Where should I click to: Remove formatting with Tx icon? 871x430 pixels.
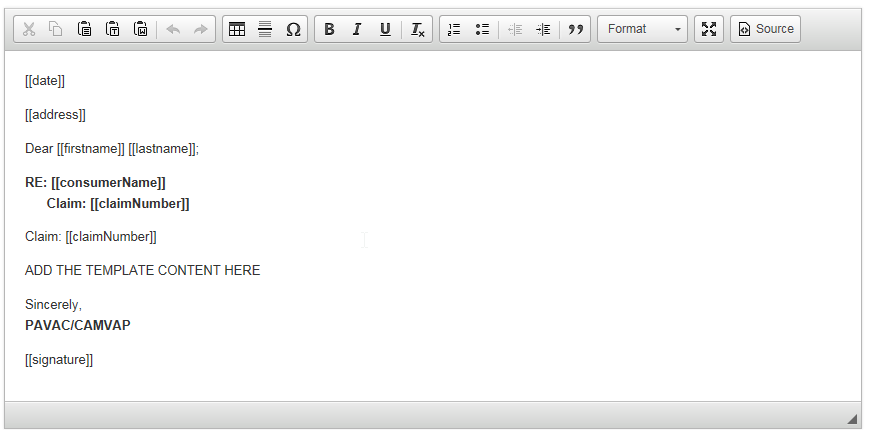pos(418,29)
